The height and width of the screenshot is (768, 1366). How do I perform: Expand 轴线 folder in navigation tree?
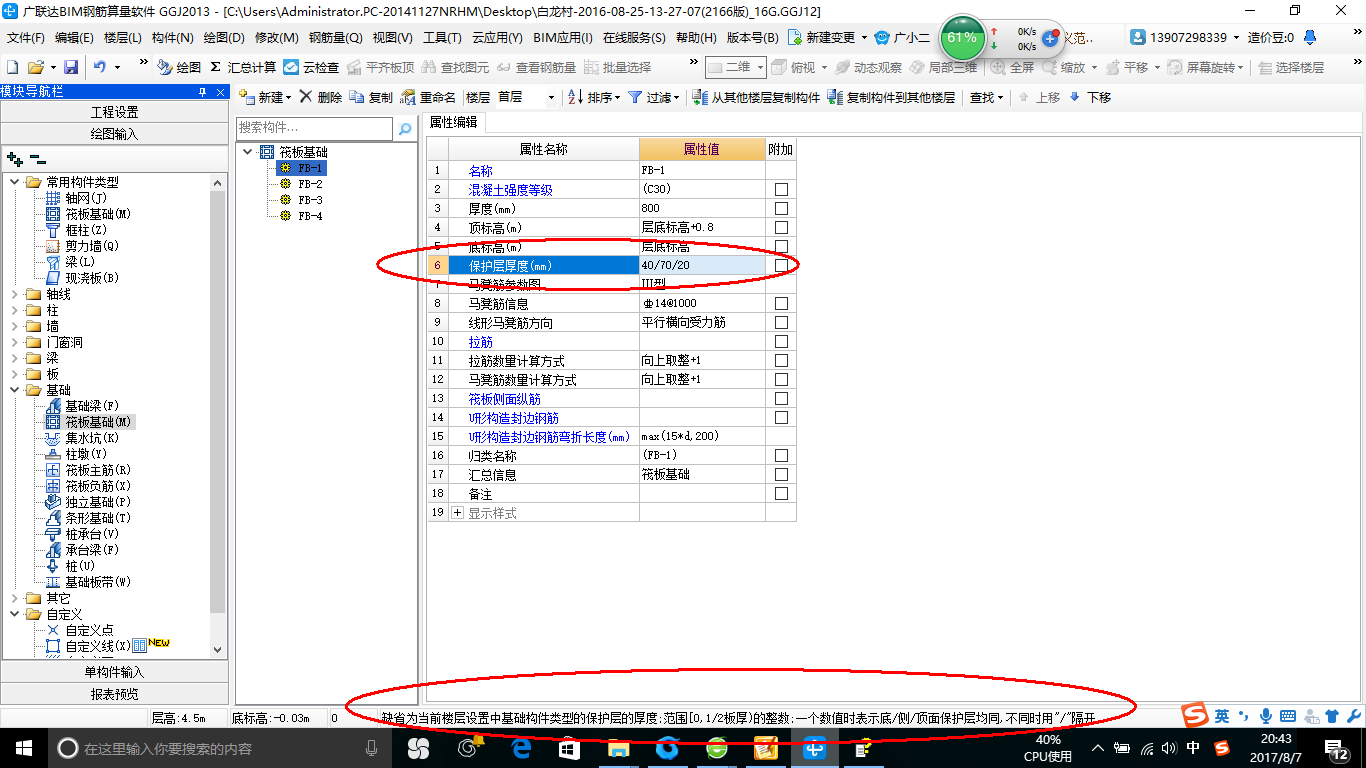coord(15,294)
